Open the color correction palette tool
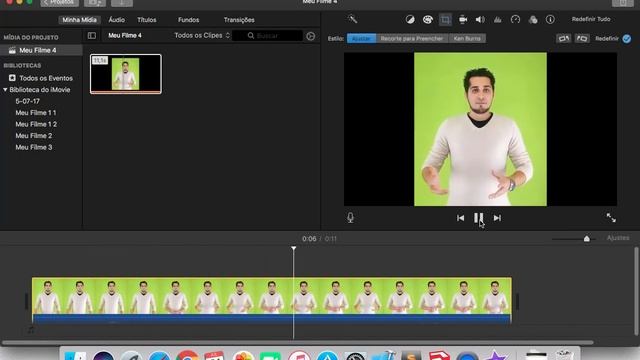640x360 pixels. (428, 20)
